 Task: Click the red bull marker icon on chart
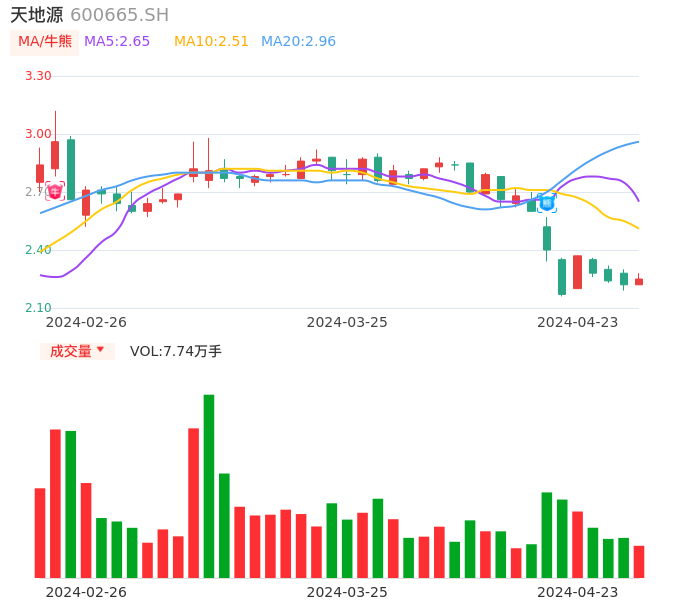coord(55,190)
